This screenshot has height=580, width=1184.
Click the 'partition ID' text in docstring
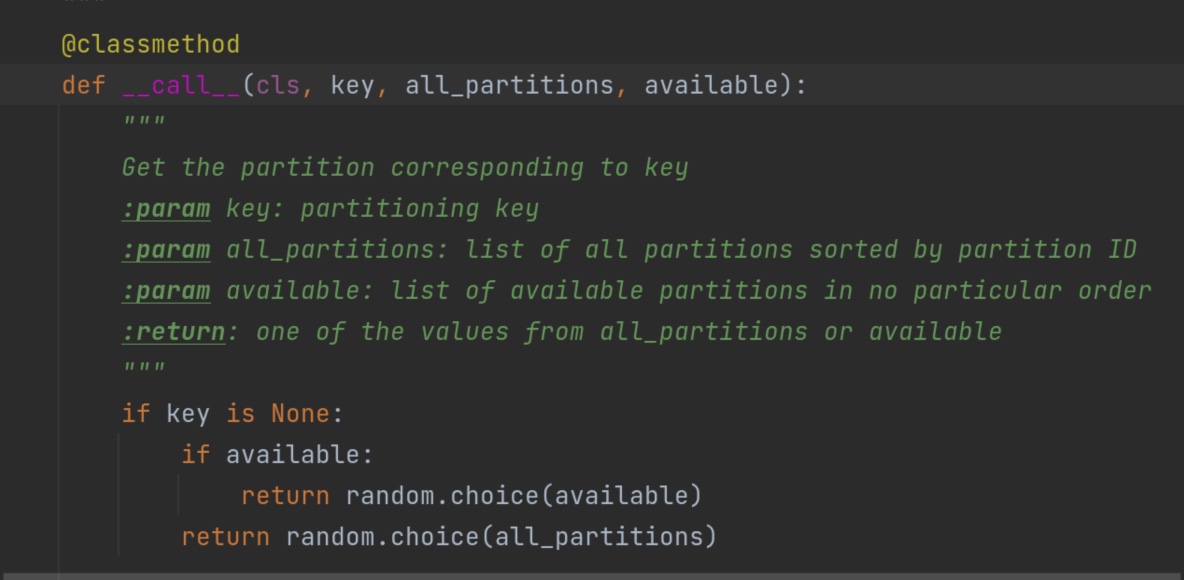click(1047, 249)
